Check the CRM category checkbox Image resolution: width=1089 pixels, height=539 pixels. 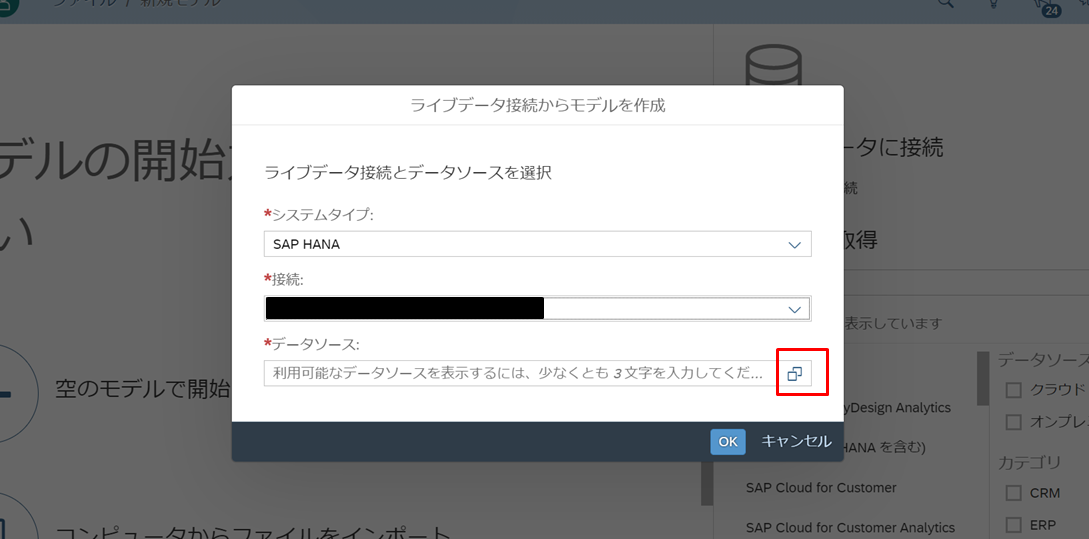[x=1014, y=493]
